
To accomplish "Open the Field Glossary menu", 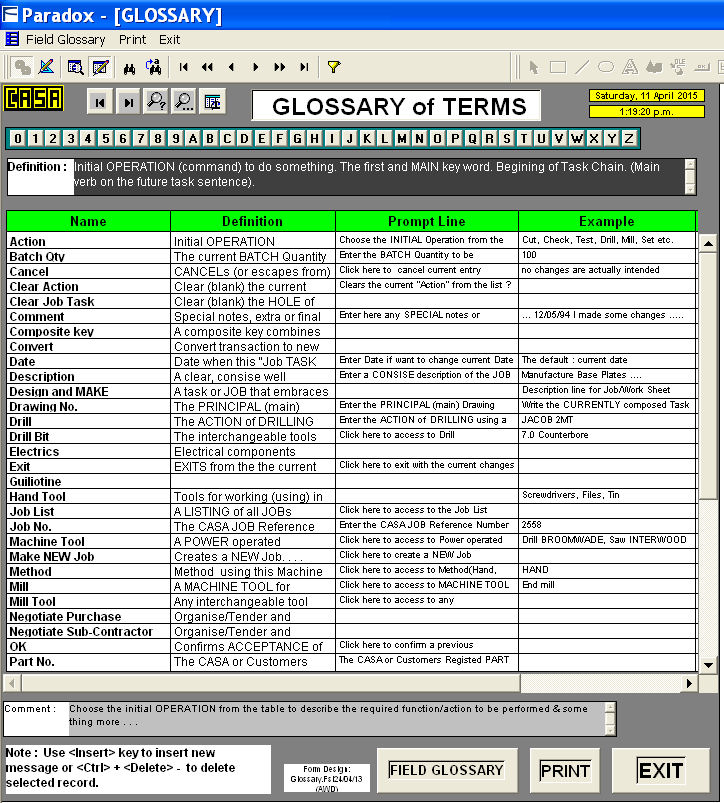I will click(65, 40).
